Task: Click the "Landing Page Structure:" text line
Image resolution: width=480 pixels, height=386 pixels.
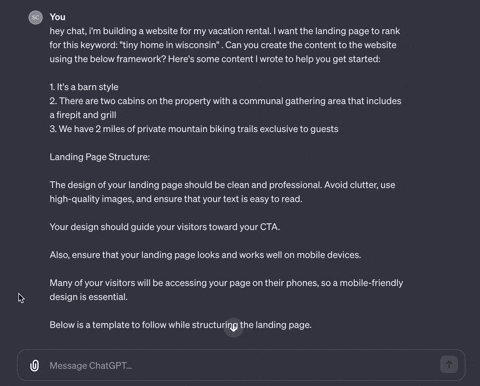Action: tap(100, 157)
